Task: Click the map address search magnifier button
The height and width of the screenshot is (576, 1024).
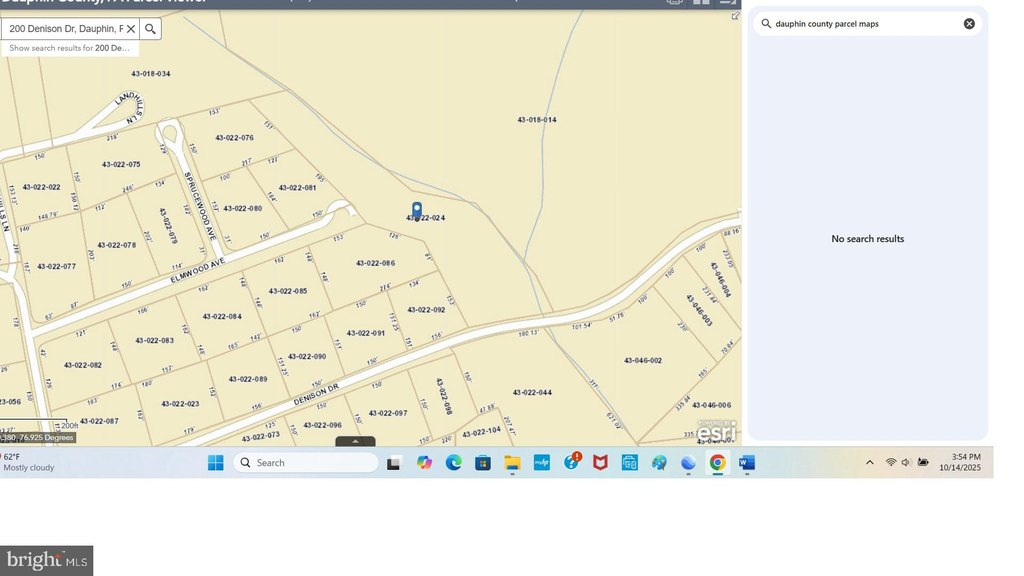Action: [150, 29]
